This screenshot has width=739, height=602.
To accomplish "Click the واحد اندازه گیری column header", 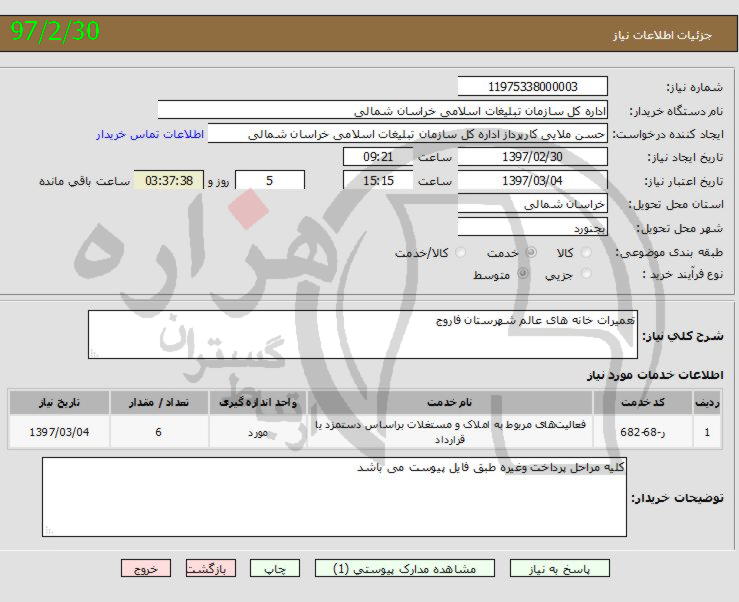I will [258, 402].
